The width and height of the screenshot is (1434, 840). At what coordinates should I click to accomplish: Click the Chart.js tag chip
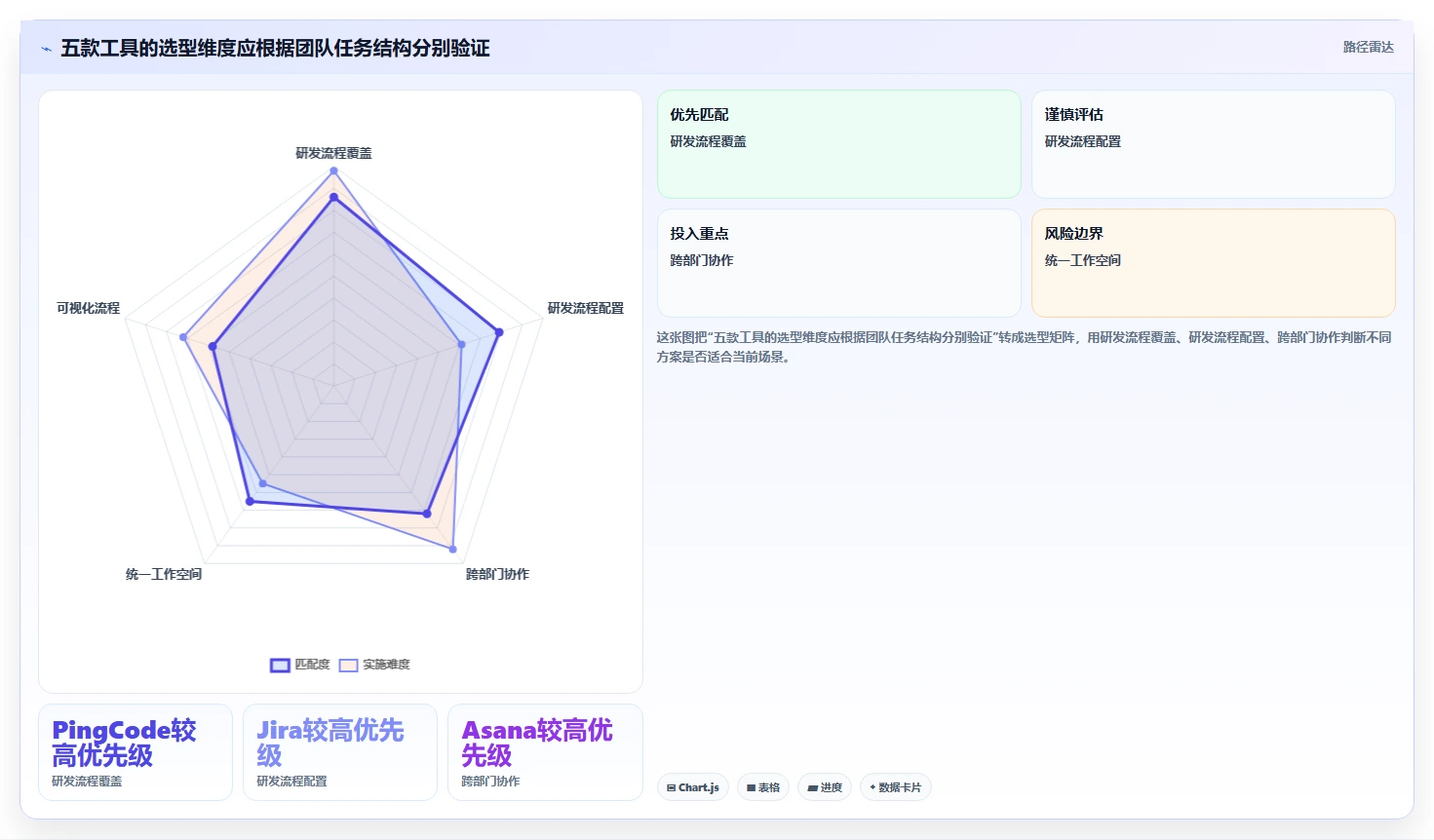pyautogui.click(x=693, y=787)
